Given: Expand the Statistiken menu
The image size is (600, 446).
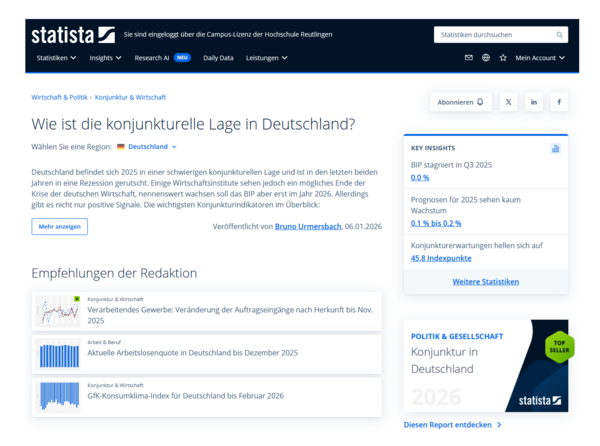Looking at the screenshot, I should 56,58.
